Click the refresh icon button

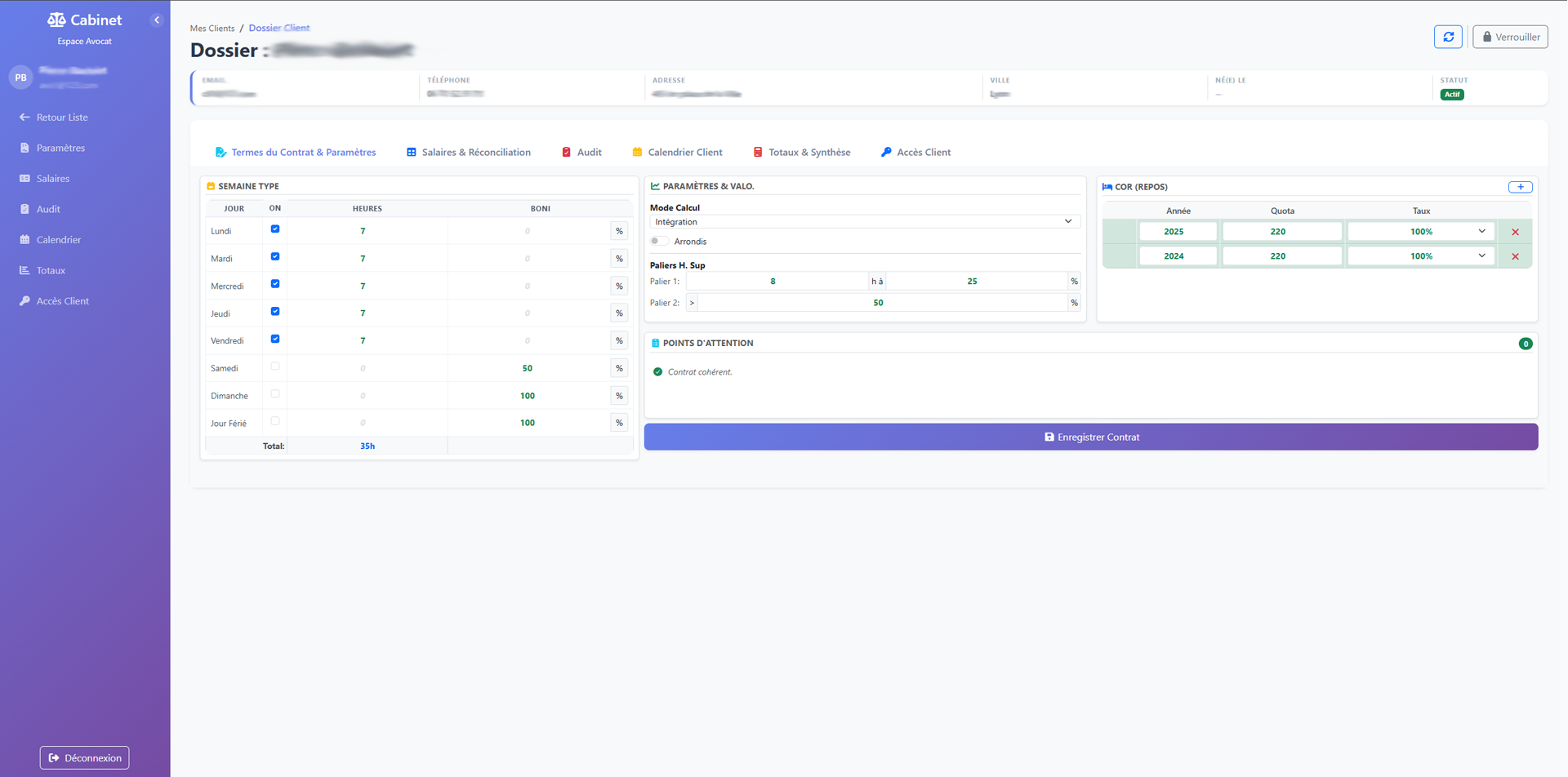[x=1448, y=37]
